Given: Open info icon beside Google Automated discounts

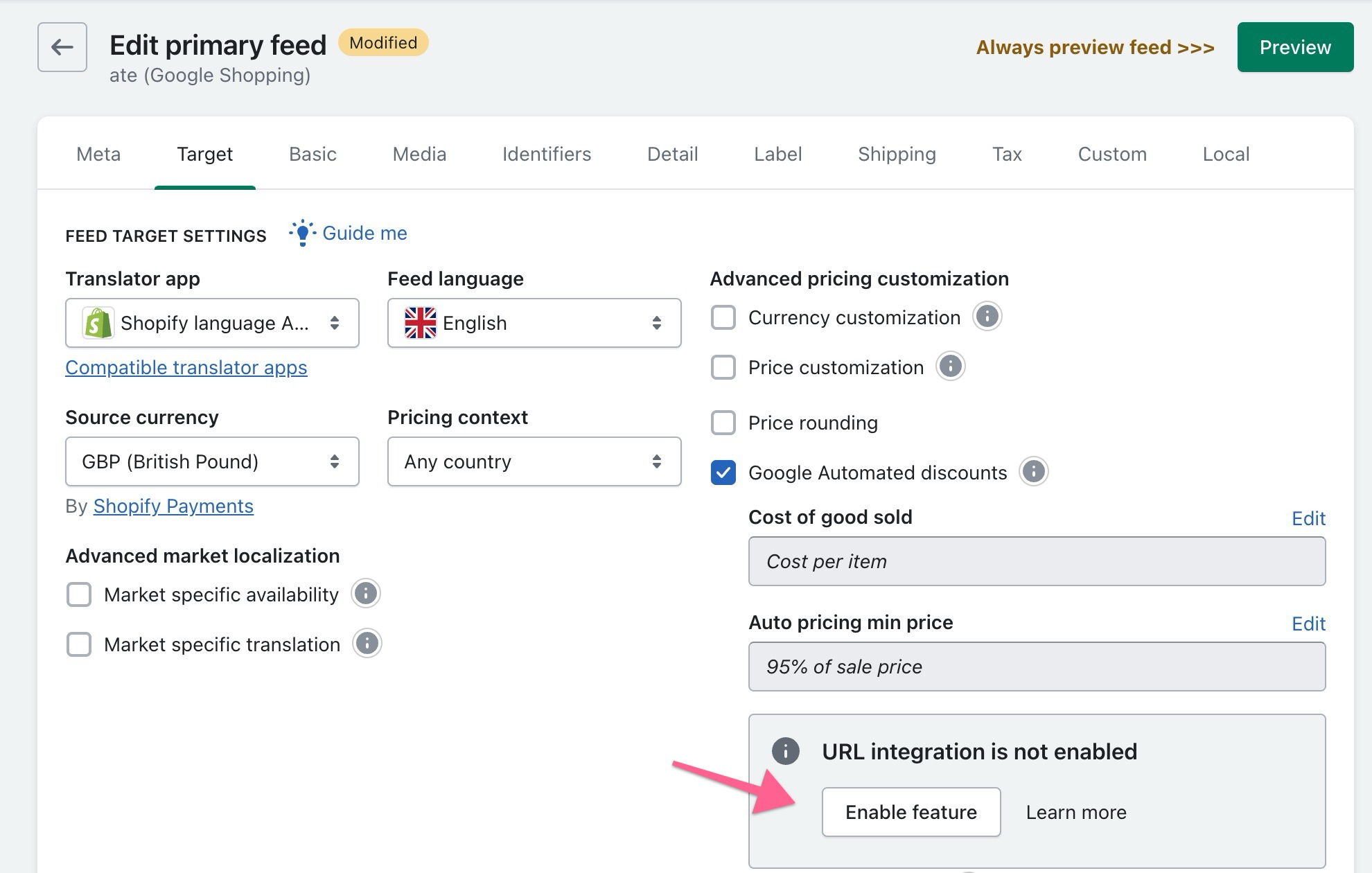Looking at the screenshot, I should click(x=1034, y=472).
